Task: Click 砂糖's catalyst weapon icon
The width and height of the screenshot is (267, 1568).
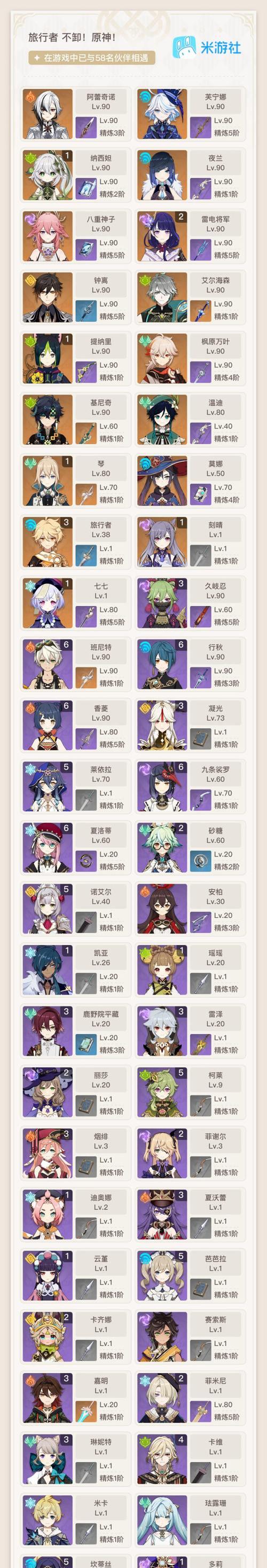Action: click(200, 861)
